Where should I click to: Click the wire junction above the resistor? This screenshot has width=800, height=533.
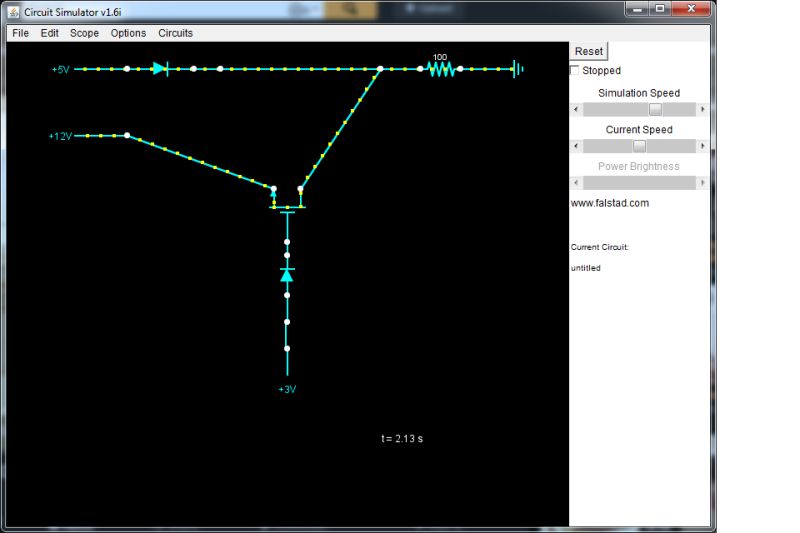[380, 69]
